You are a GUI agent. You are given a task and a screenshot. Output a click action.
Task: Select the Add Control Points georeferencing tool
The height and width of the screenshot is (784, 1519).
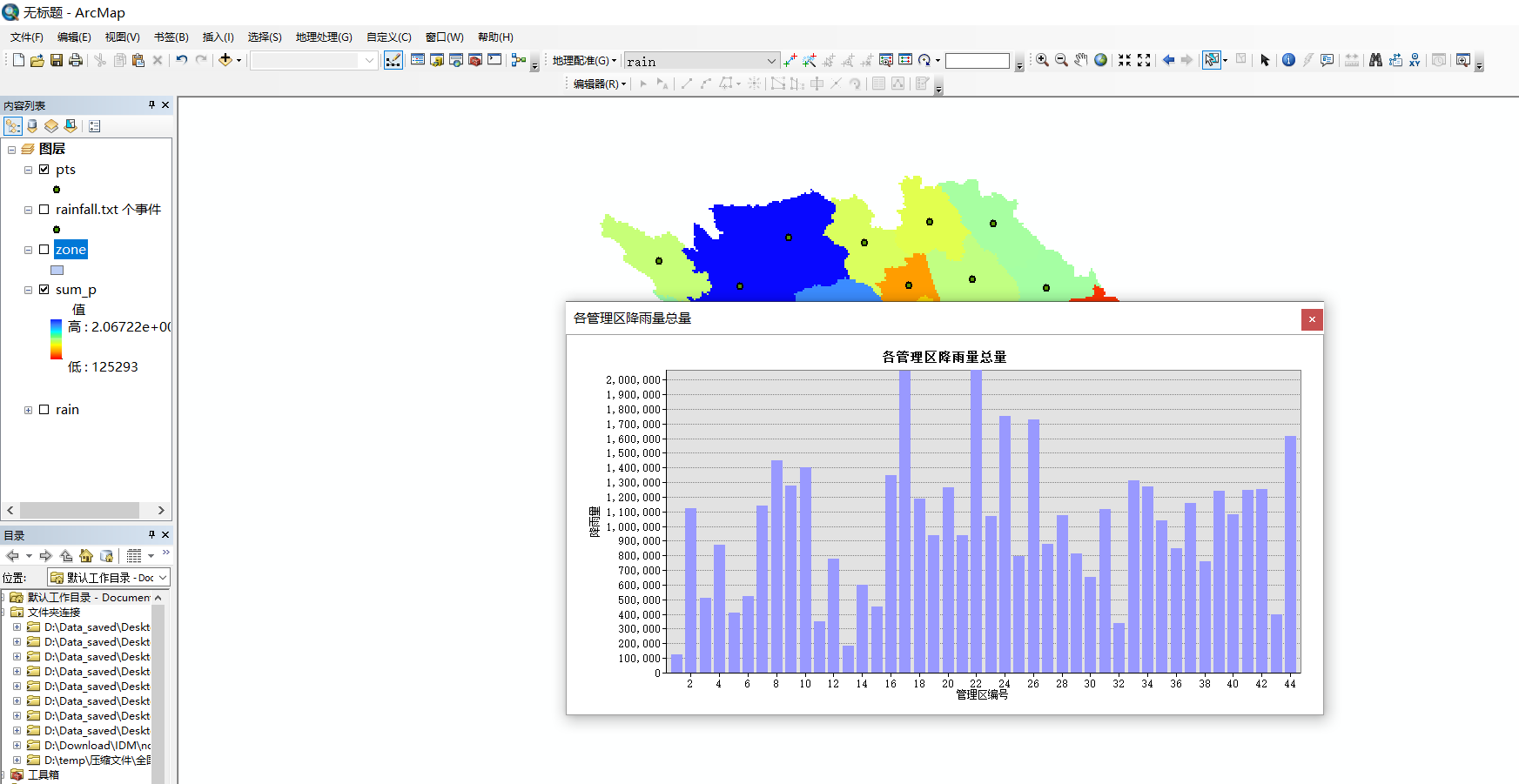tap(790, 60)
